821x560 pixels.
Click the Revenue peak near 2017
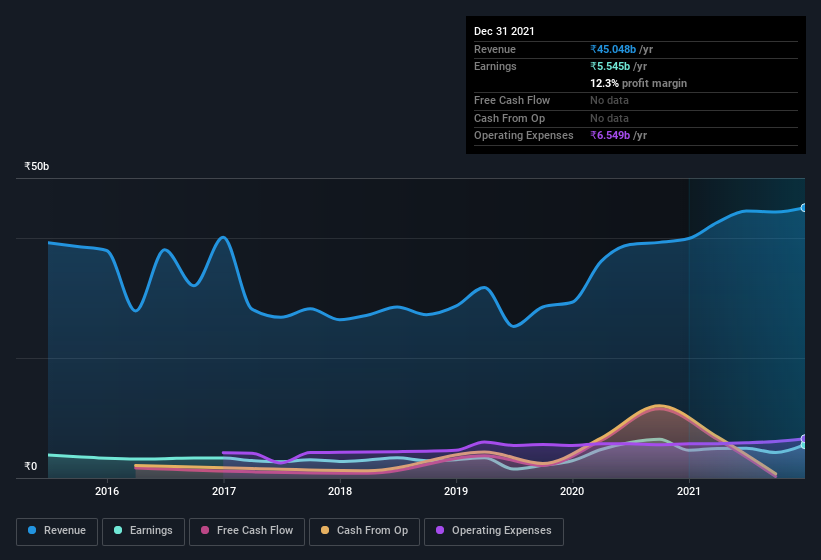(x=224, y=237)
